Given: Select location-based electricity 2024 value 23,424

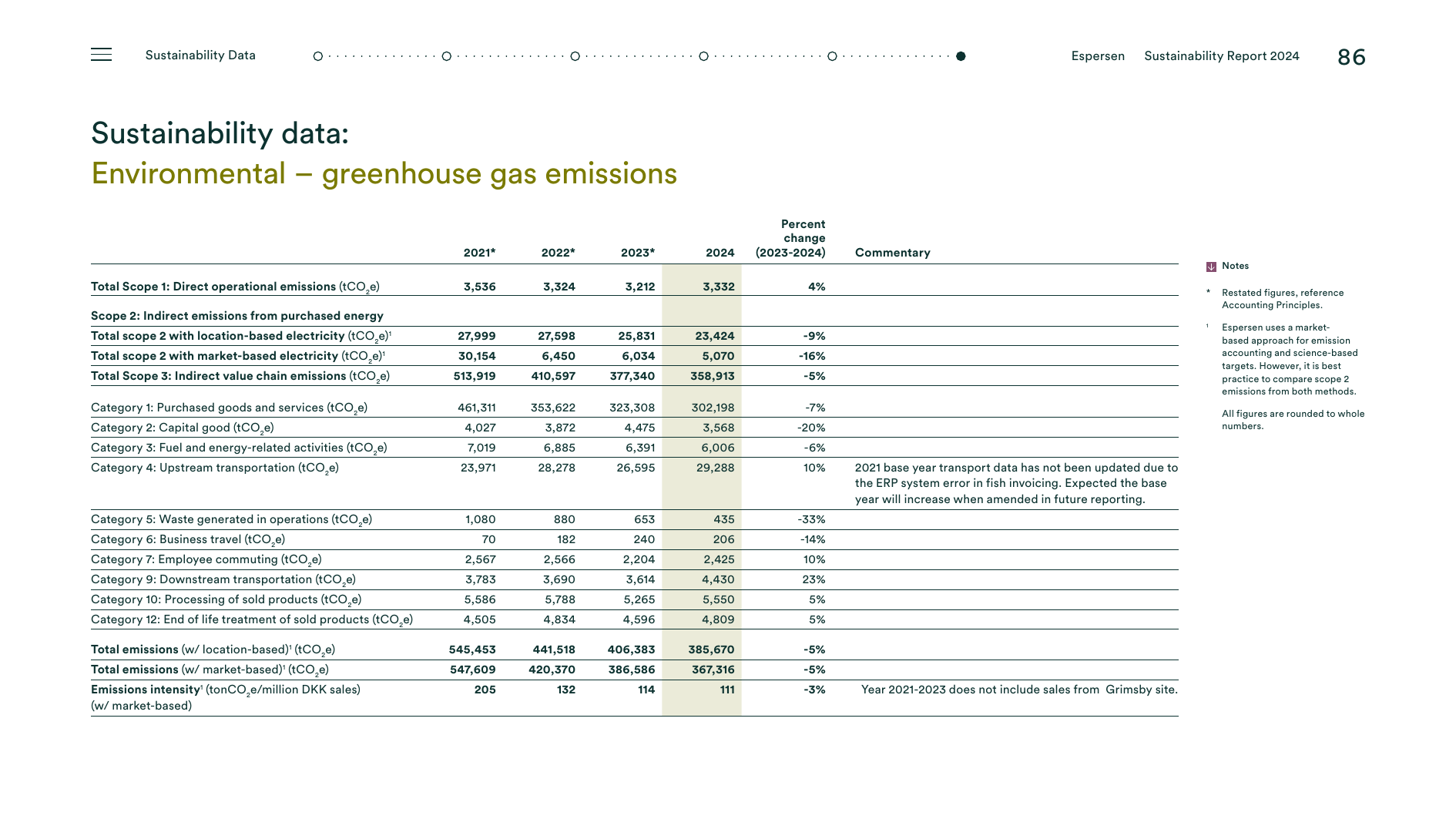Looking at the screenshot, I should pos(715,336).
